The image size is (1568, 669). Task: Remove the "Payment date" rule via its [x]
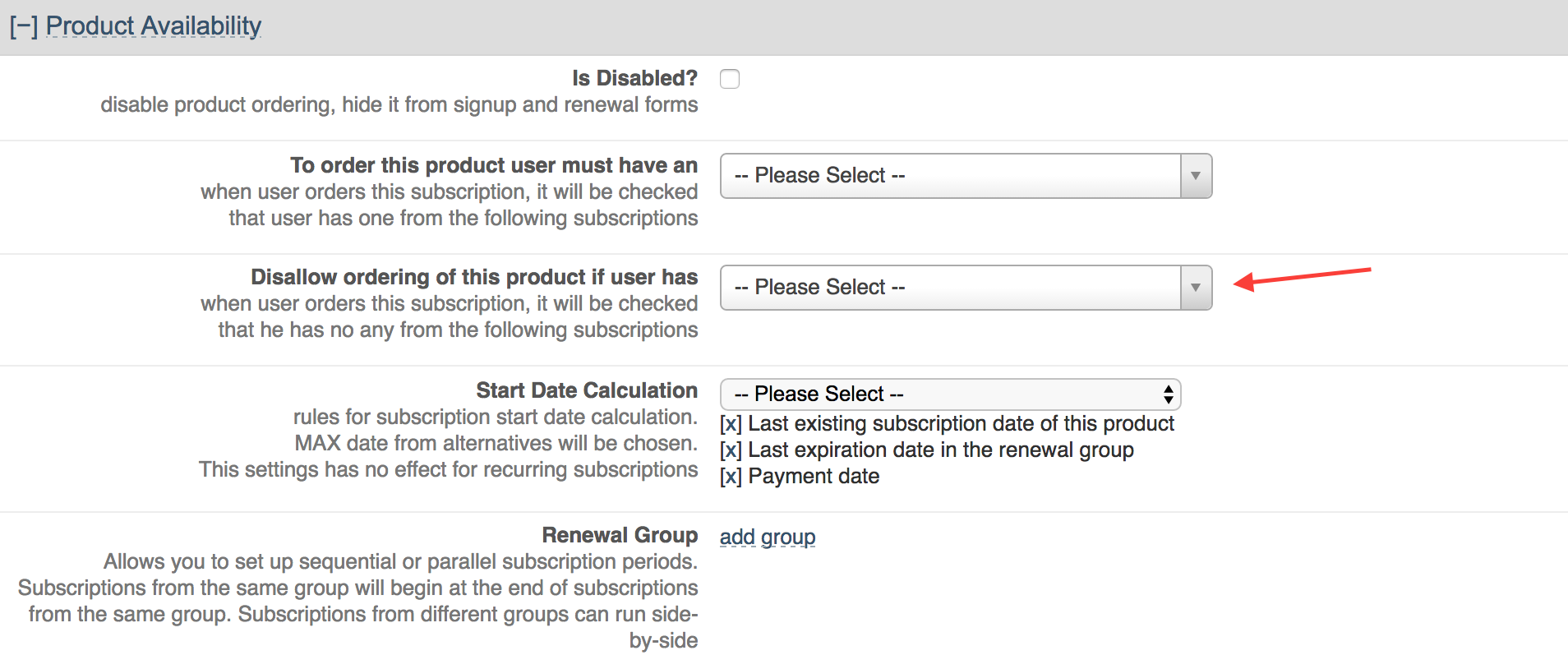point(731,477)
